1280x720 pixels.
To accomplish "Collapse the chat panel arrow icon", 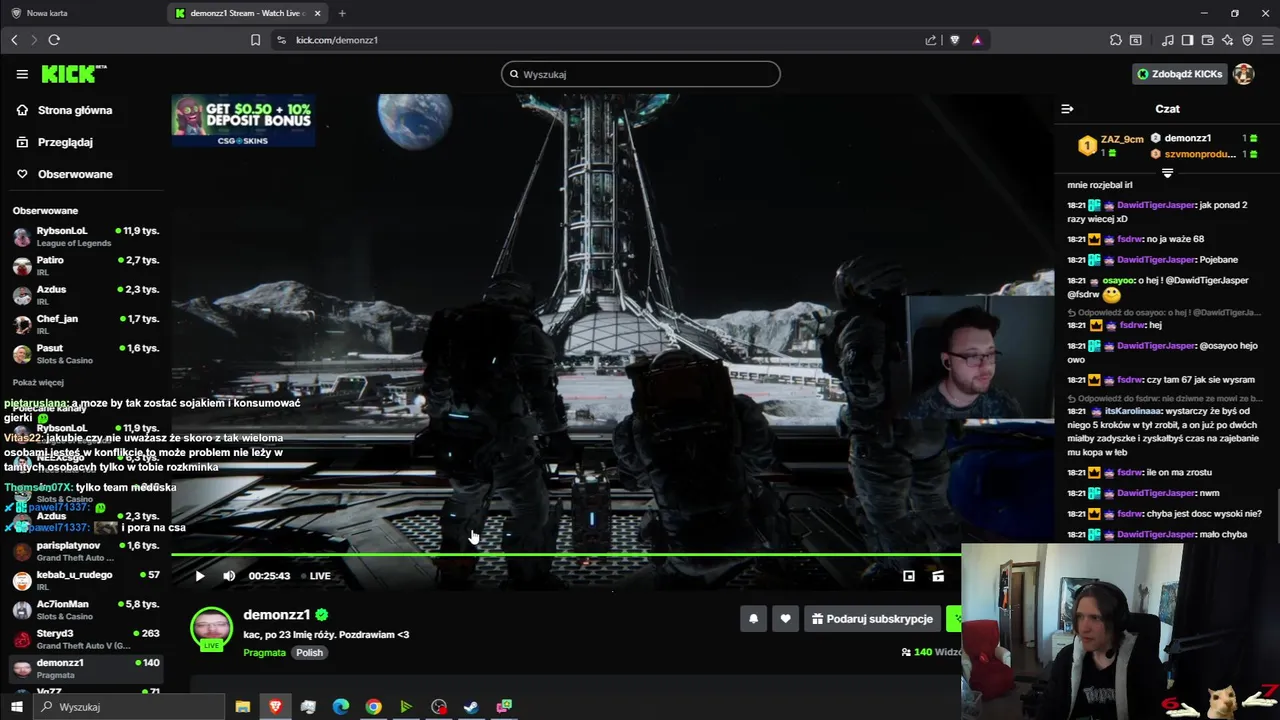I will point(1067,109).
